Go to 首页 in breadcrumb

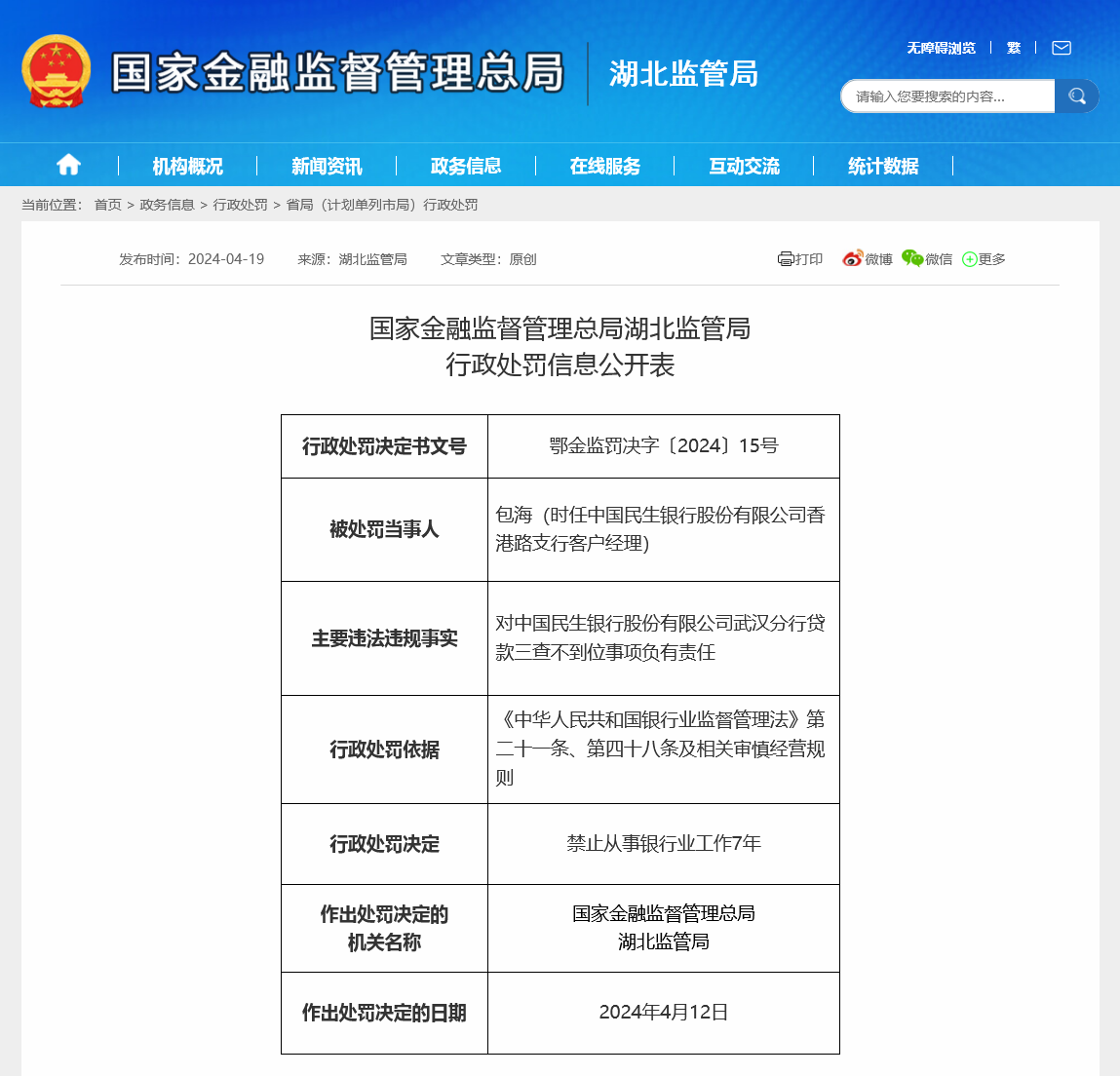pyautogui.click(x=108, y=205)
